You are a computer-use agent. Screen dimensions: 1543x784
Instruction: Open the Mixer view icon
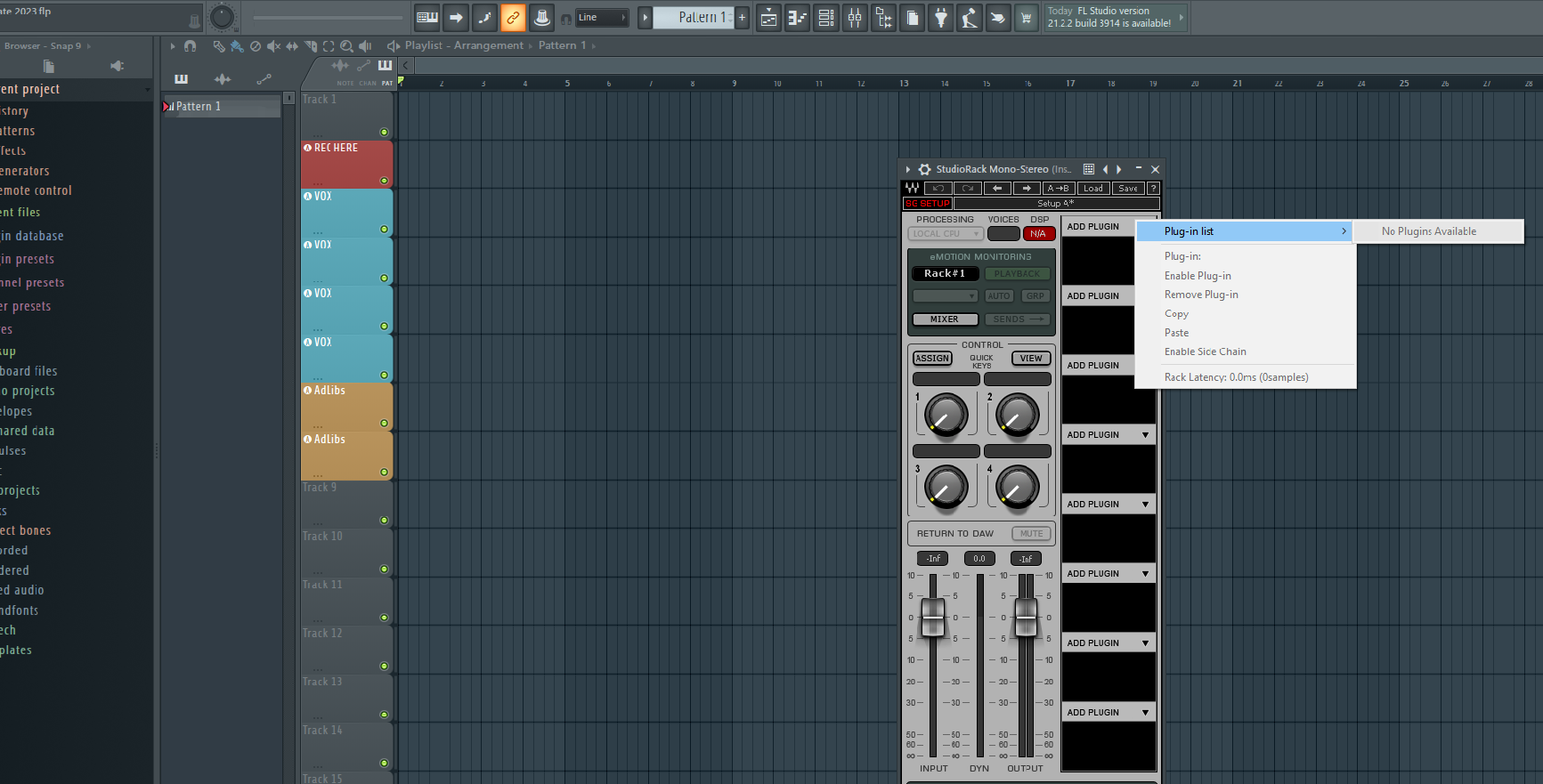(x=855, y=17)
